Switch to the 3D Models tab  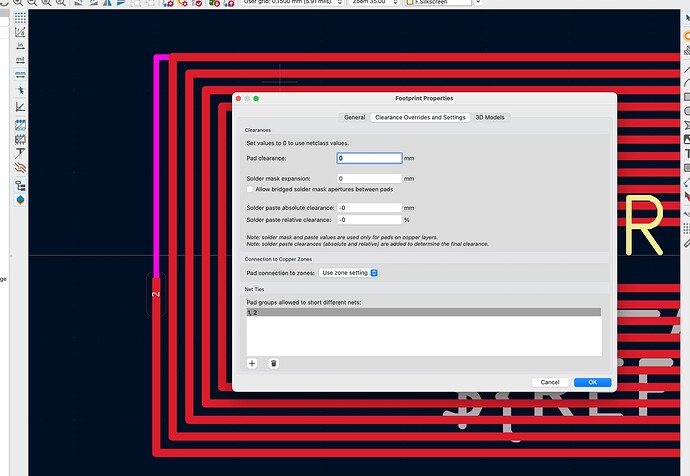click(x=490, y=117)
